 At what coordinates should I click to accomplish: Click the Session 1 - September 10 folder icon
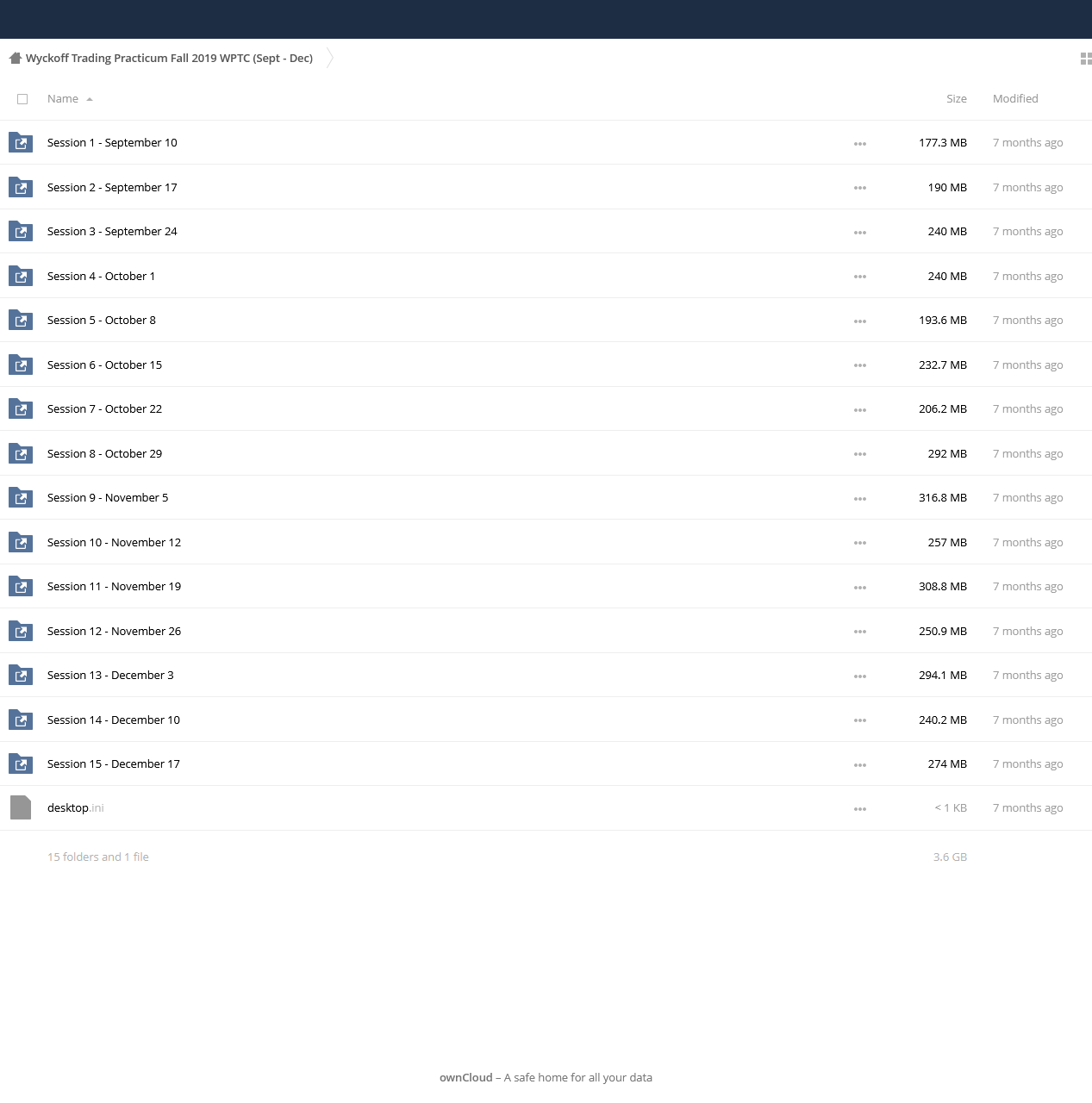[21, 142]
